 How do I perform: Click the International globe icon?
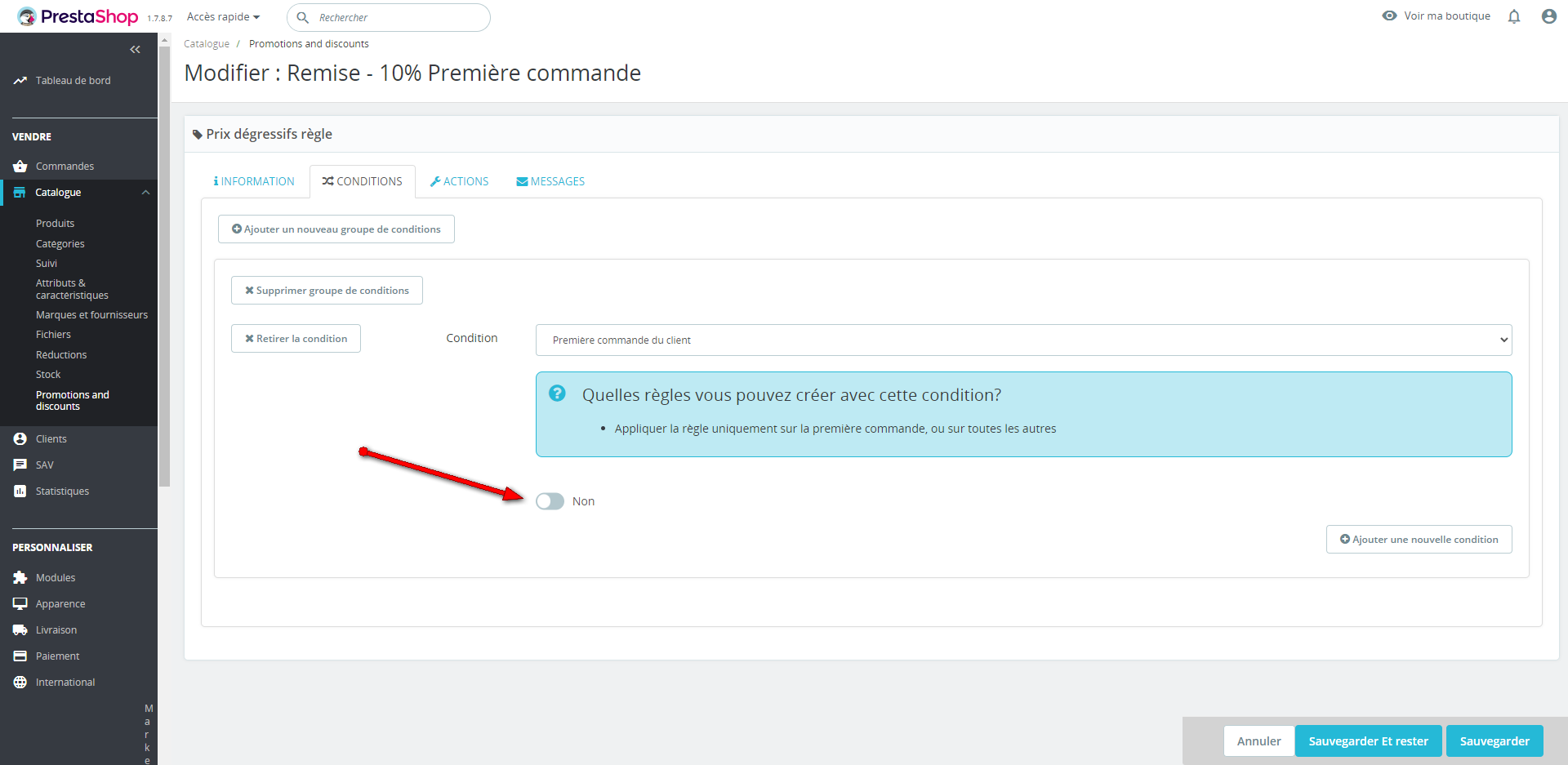[20, 683]
